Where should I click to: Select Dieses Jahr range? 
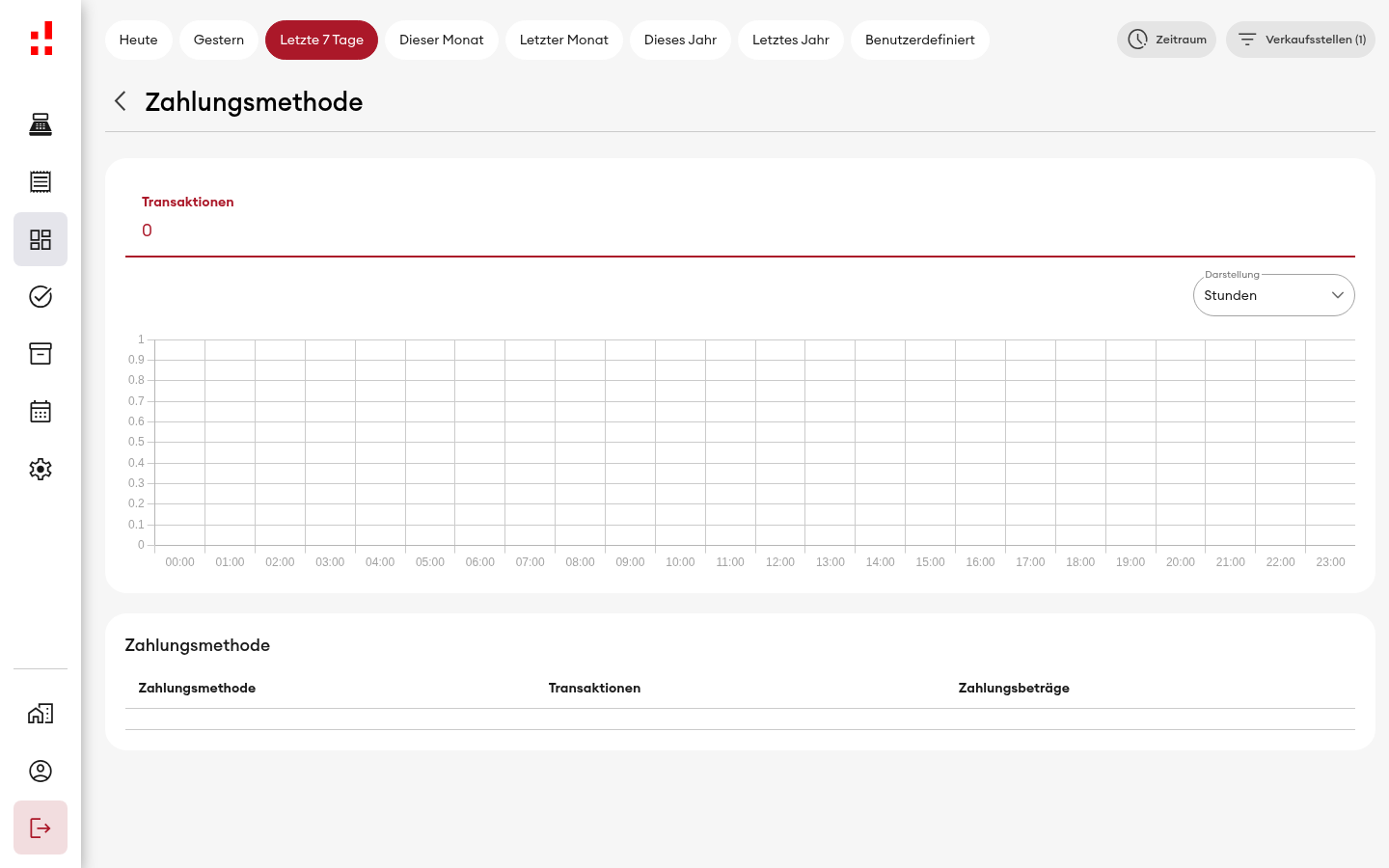(680, 40)
